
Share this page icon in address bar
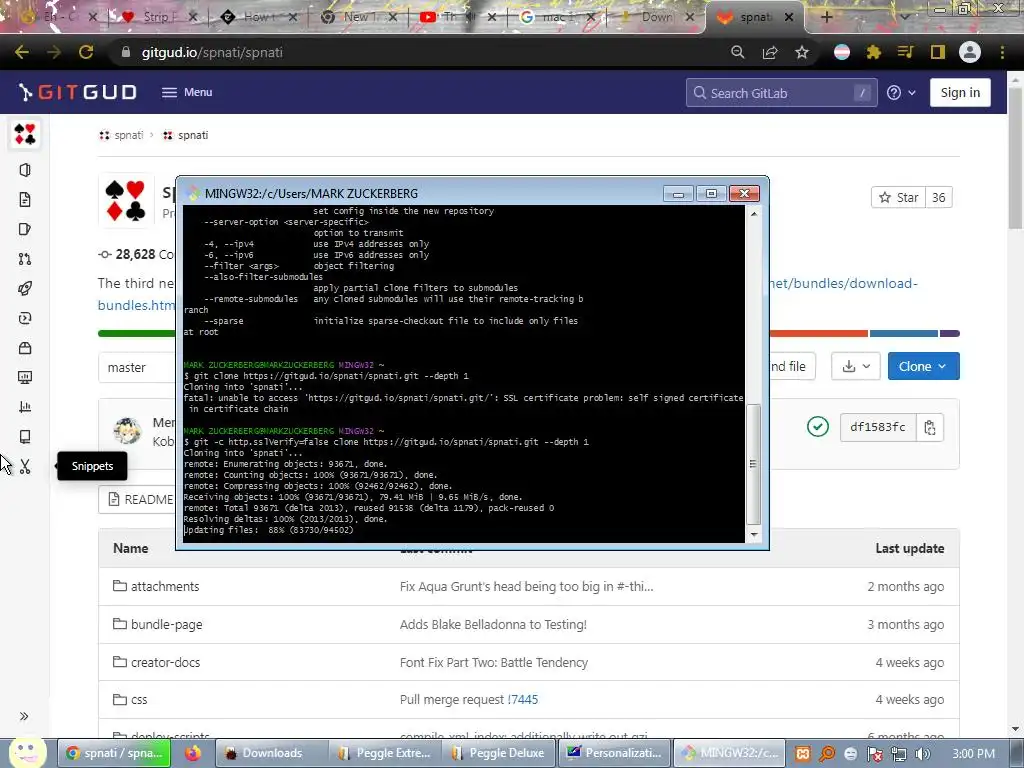tap(770, 52)
